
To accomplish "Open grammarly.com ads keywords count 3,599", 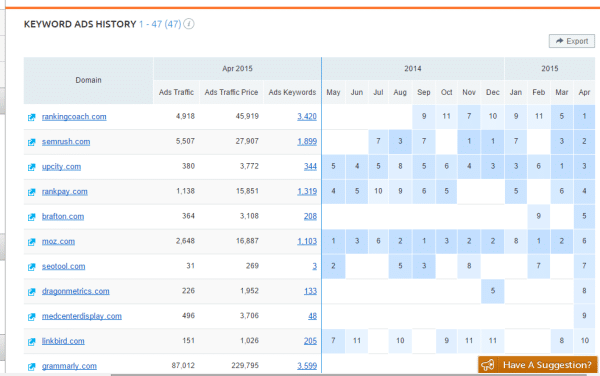I will tap(307, 366).
